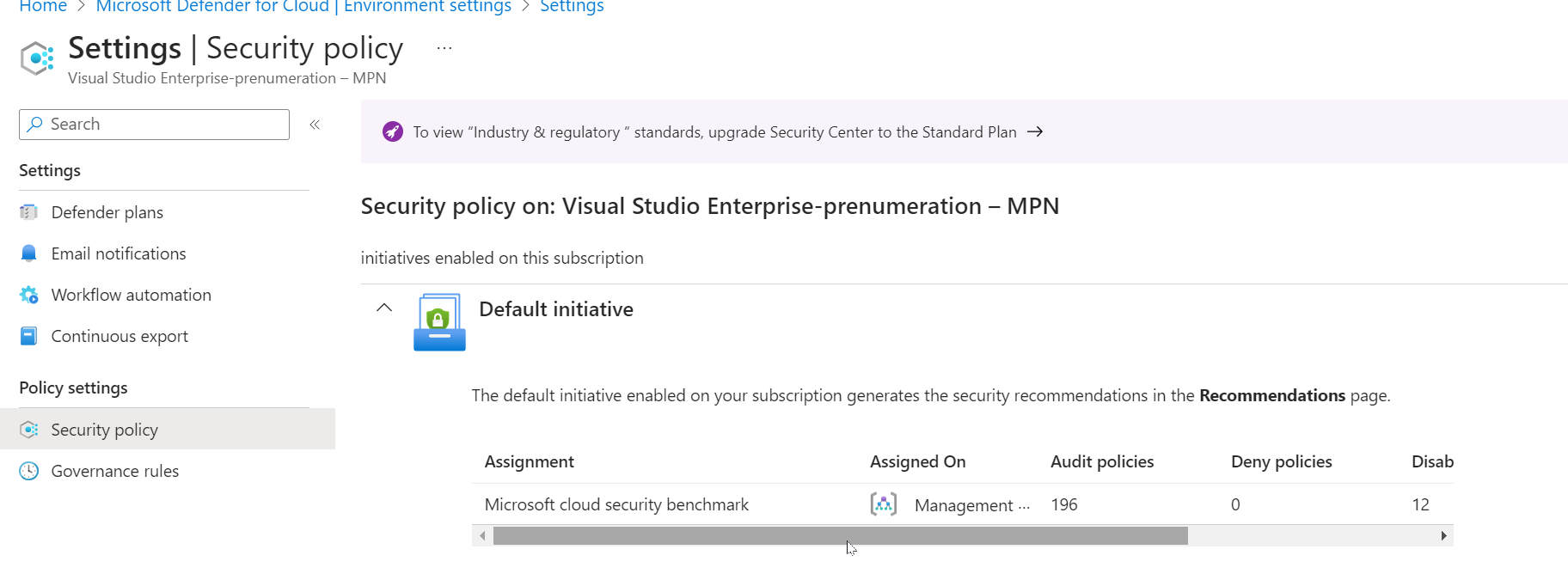Click the Email notifications bell icon

click(28, 253)
